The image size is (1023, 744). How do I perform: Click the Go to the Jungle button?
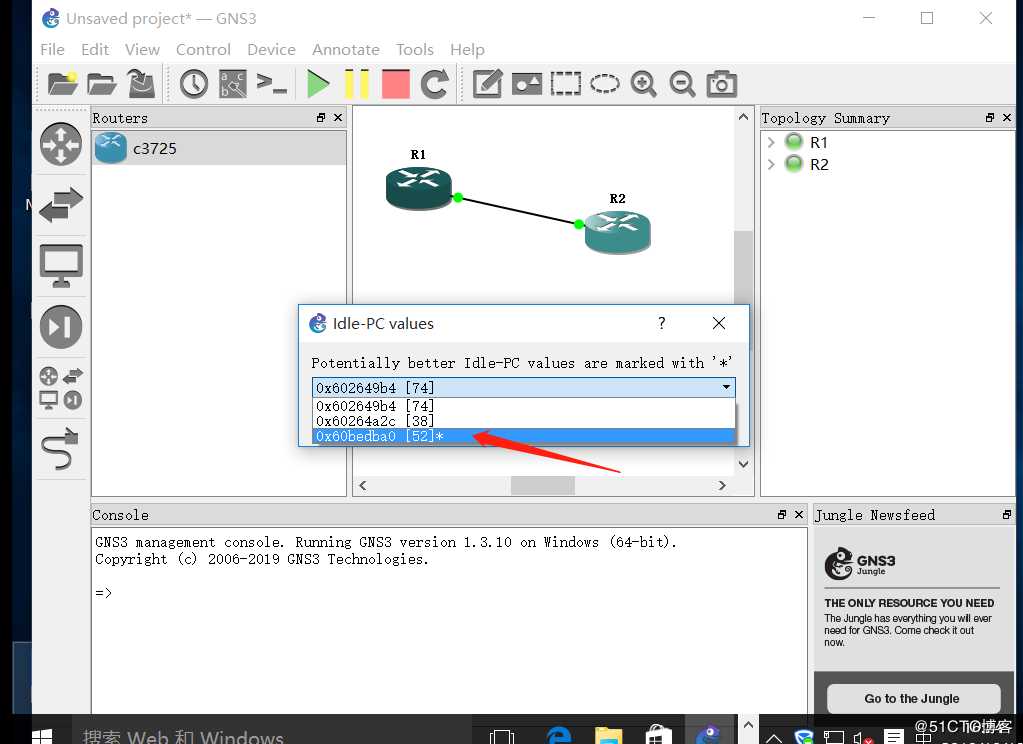click(913, 698)
